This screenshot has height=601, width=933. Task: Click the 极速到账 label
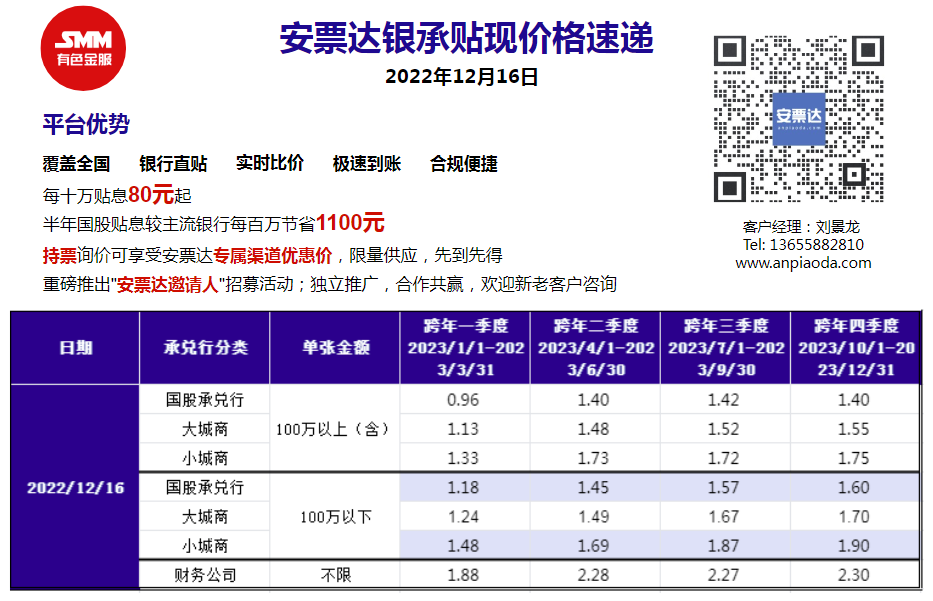[367, 164]
